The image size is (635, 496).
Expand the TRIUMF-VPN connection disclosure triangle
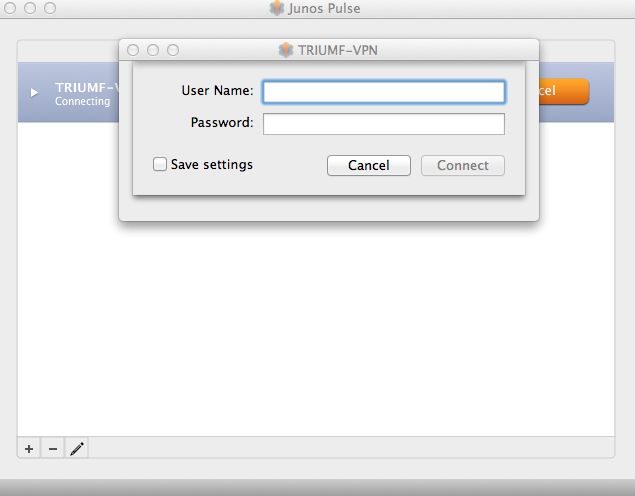point(34,93)
